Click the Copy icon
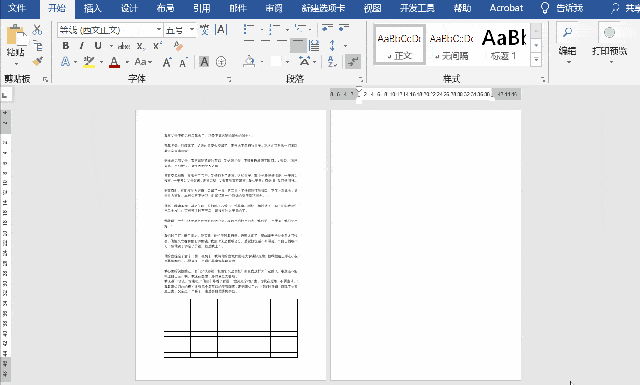 coord(38,46)
